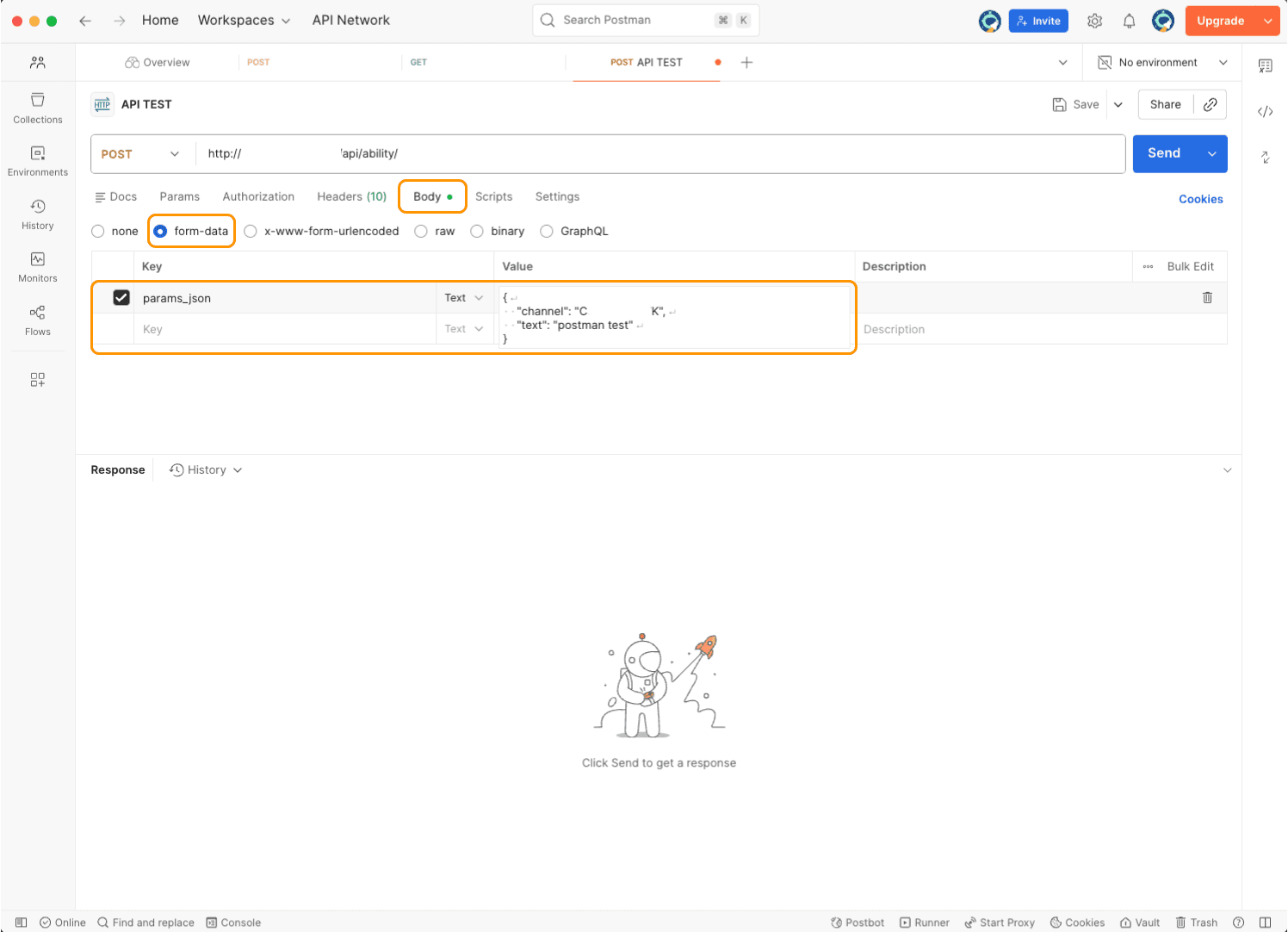Toggle the sidebar icon in the status bar
The width and height of the screenshot is (1288, 932).
point(22,923)
